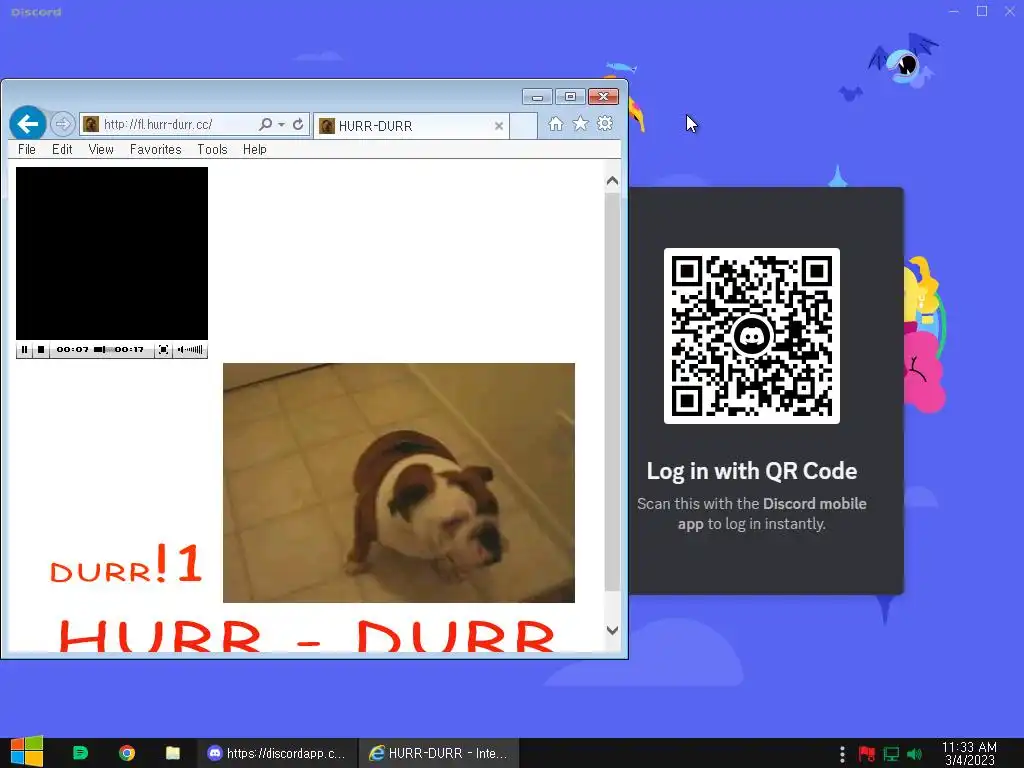Image resolution: width=1024 pixels, height=768 pixels.
Task: Click "Log in with QR Code" heading in Discord
Action: tap(752, 471)
